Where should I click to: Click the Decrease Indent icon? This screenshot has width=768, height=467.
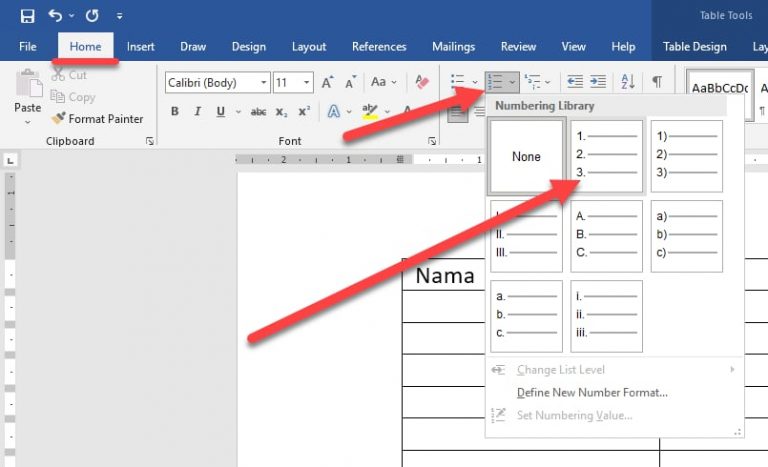coord(575,82)
